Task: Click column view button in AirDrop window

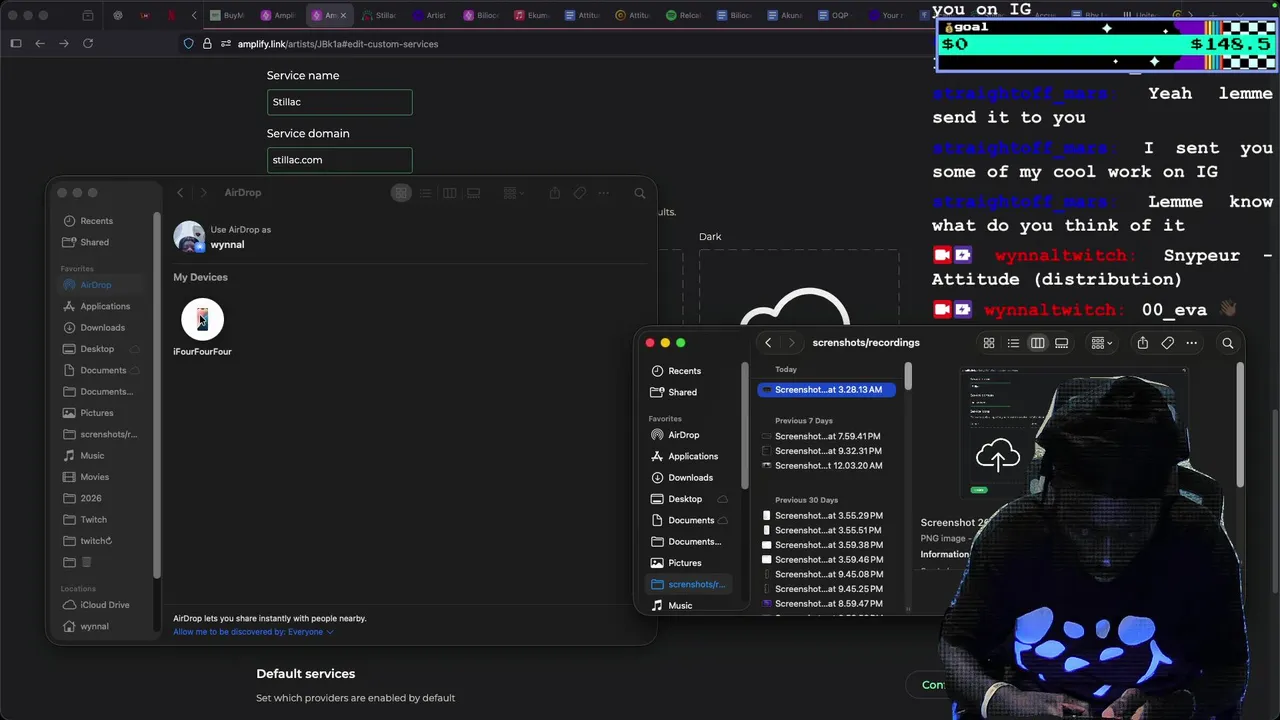Action: (450, 193)
